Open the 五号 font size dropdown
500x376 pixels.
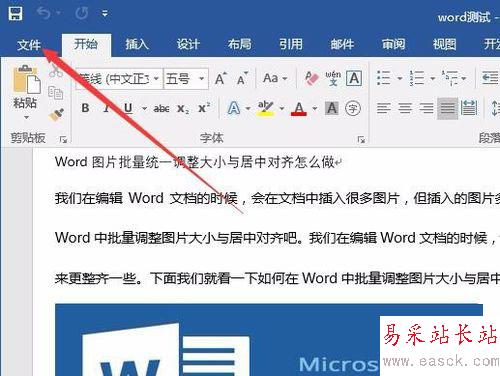click(201, 79)
